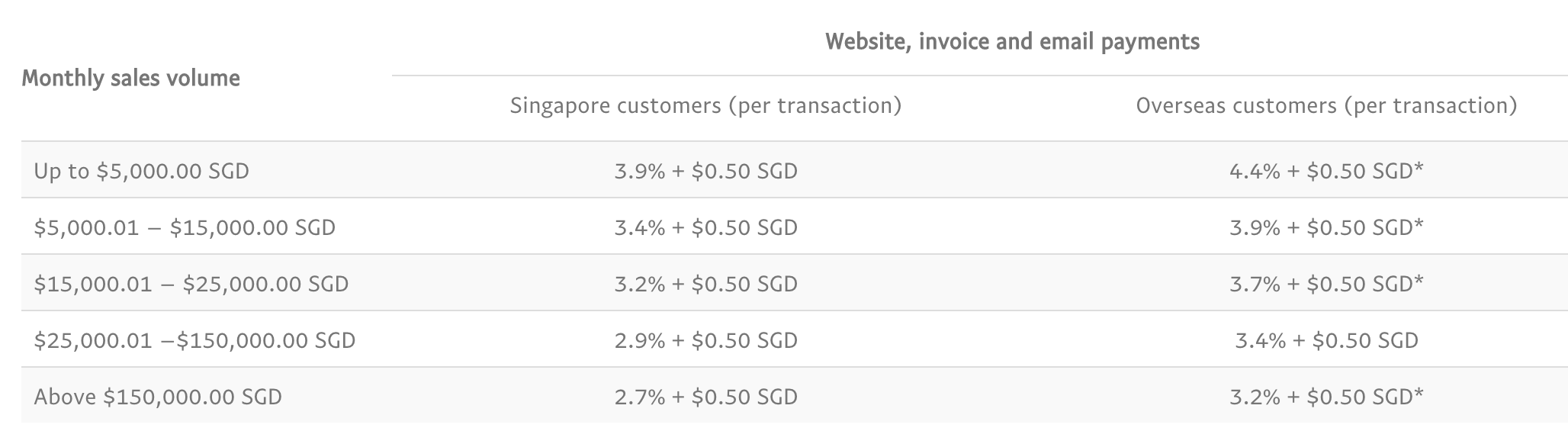Click the asterisk after the 4.4% overseas fee
Screen dimensions: 1568x444
(x=1419, y=167)
